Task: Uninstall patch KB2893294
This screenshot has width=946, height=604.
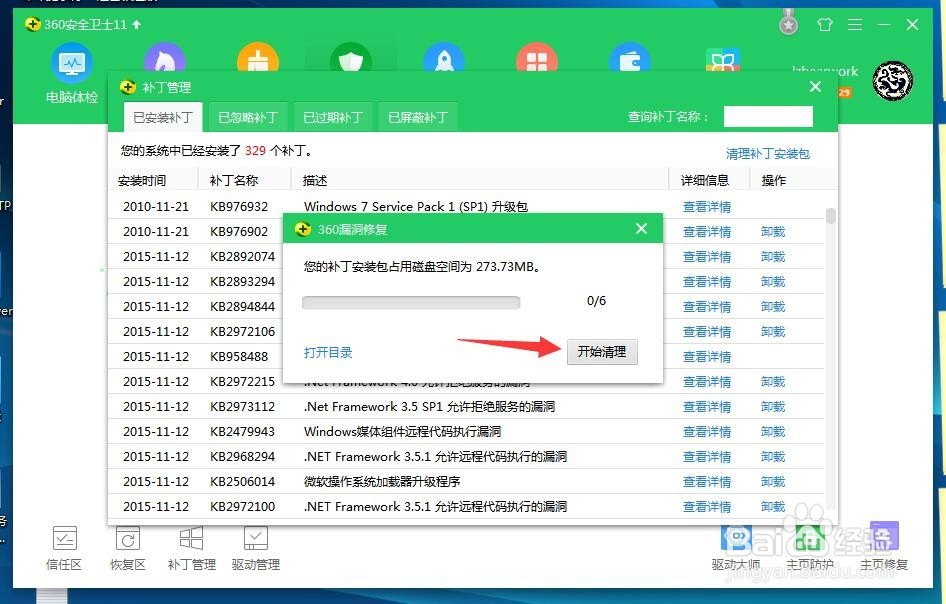Action: click(x=773, y=282)
